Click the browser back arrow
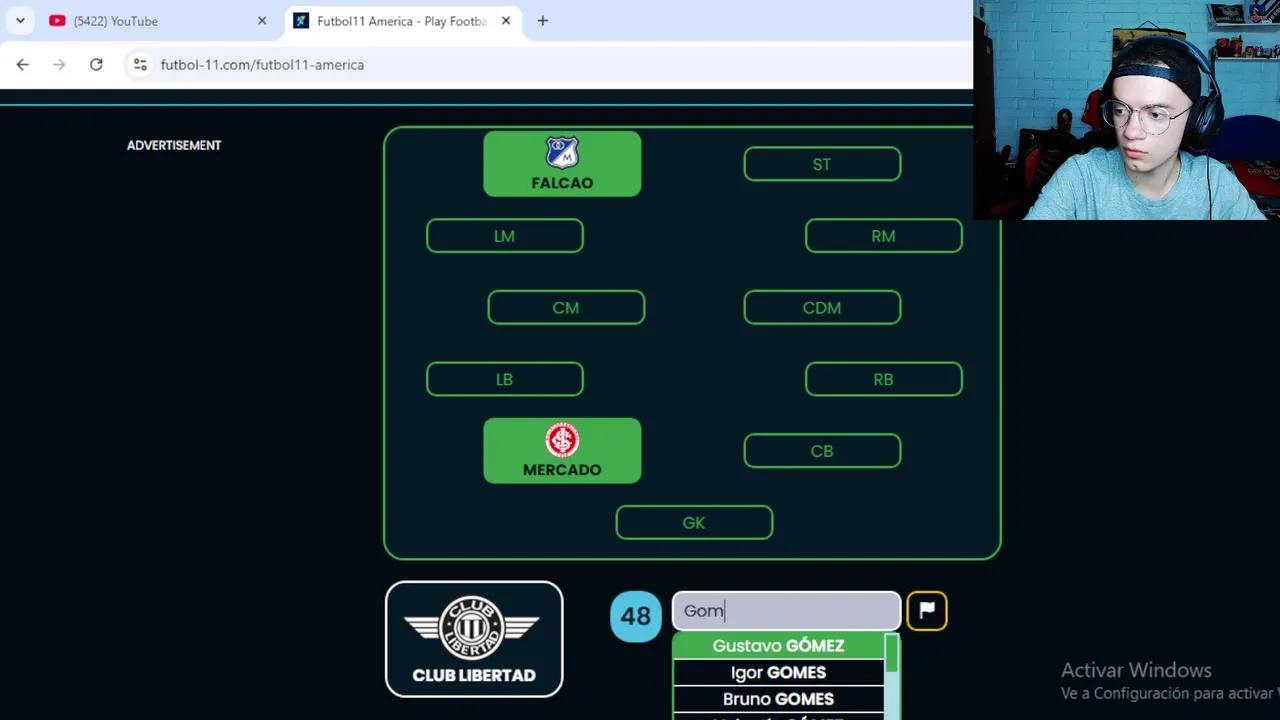This screenshot has height=720, width=1280. 22,64
